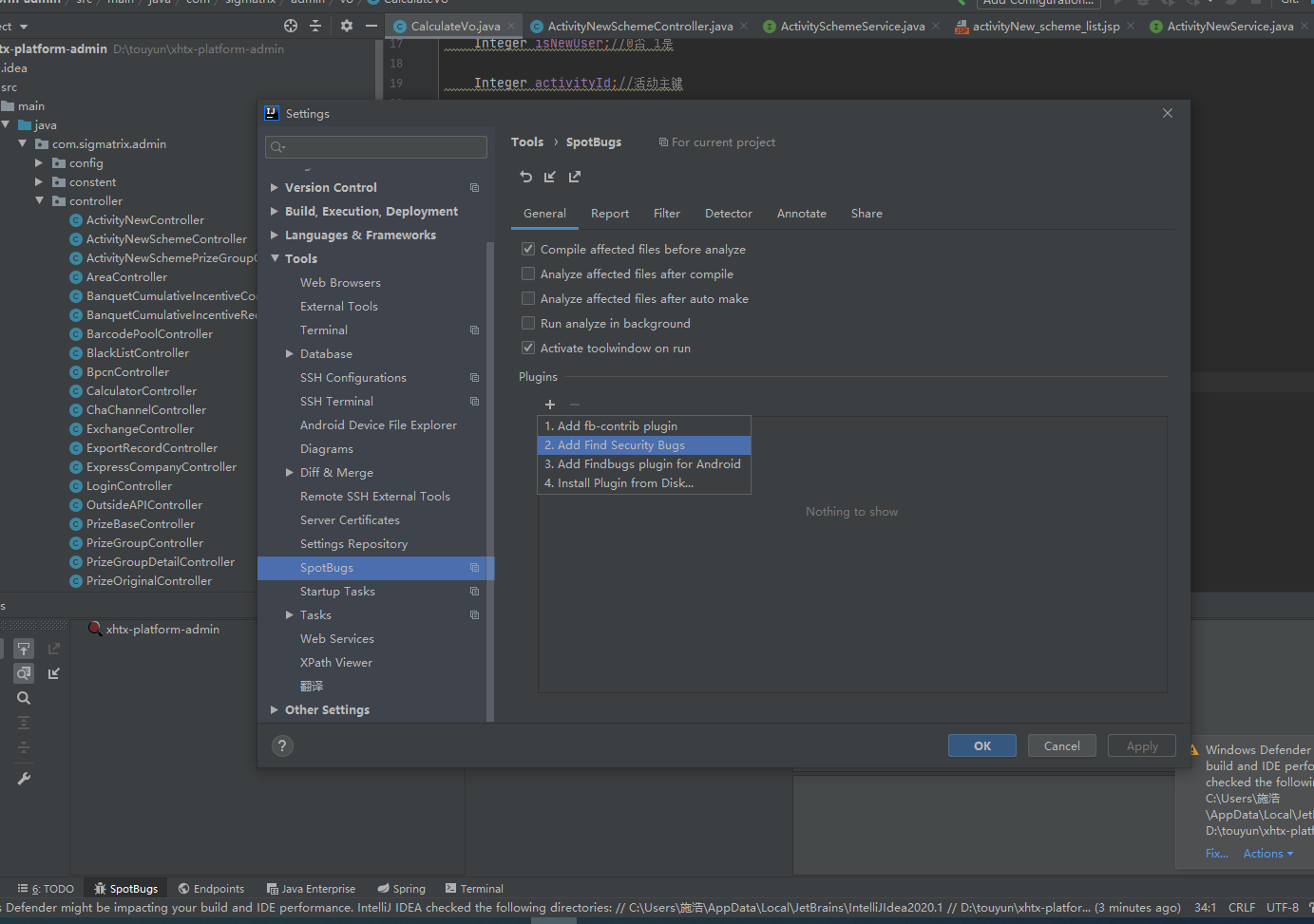The image size is (1314, 924).
Task: Expand the Version Control settings node
Action: click(275, 188)
